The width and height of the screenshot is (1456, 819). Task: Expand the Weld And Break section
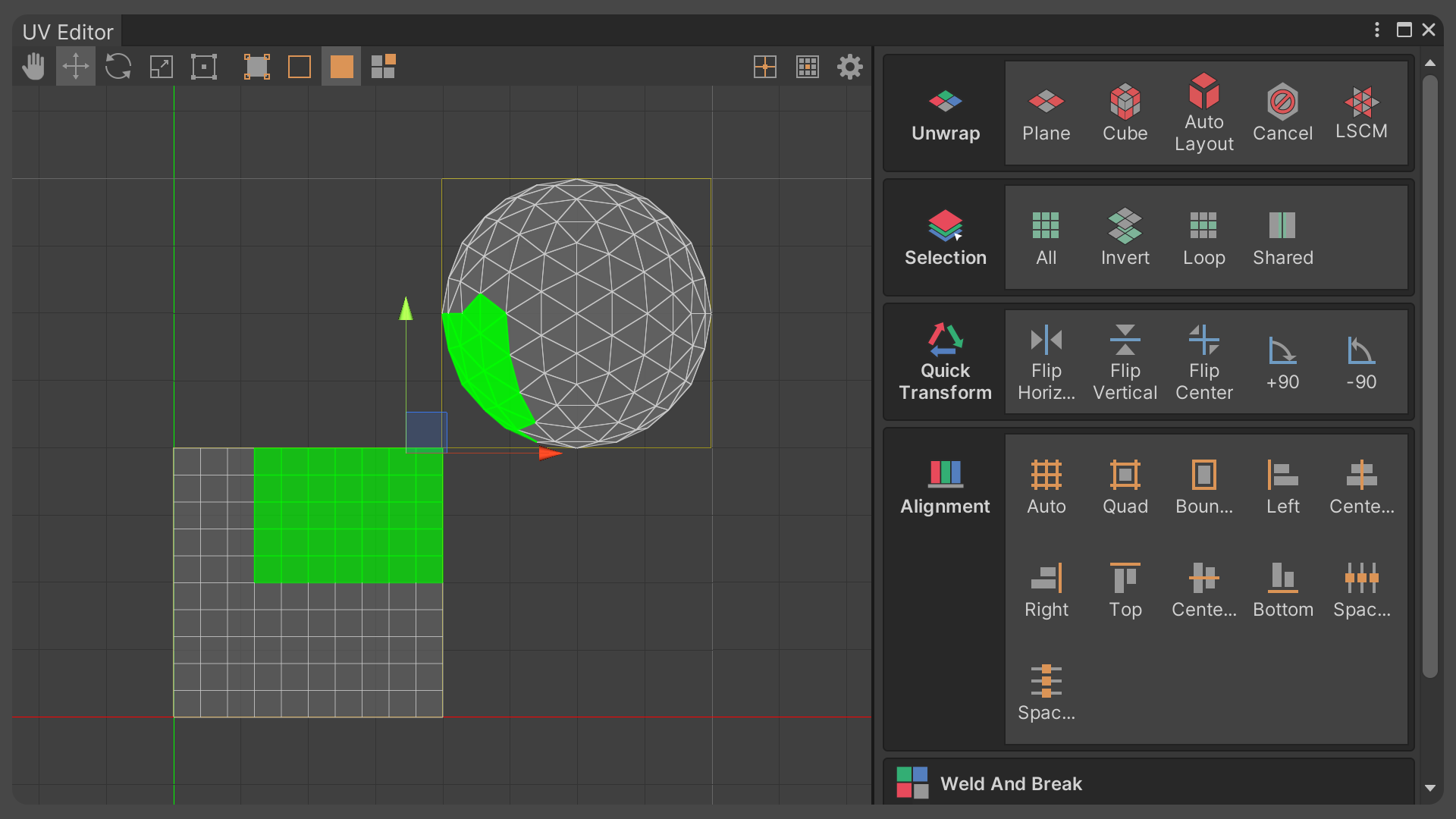[x=1012, y=783]
